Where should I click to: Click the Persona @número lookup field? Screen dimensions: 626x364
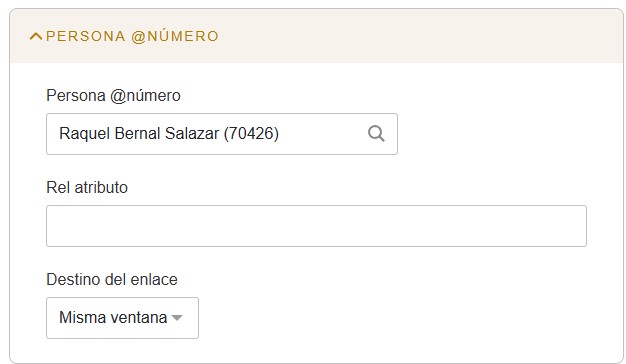[222, 134]
